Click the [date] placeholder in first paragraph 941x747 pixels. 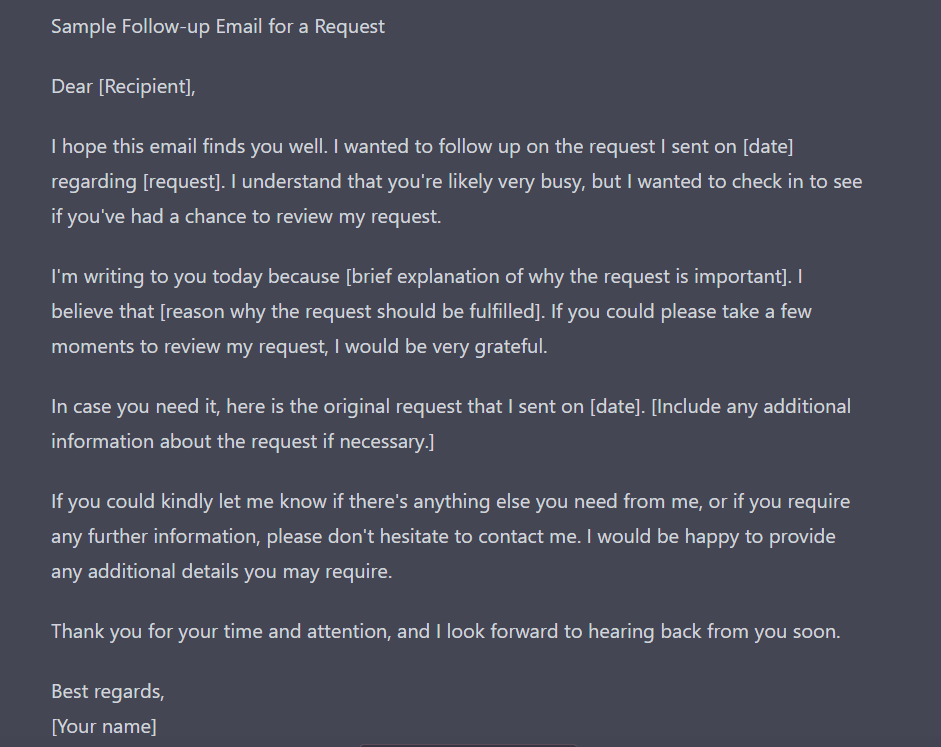pyautogui.click(x=768, y=146)
